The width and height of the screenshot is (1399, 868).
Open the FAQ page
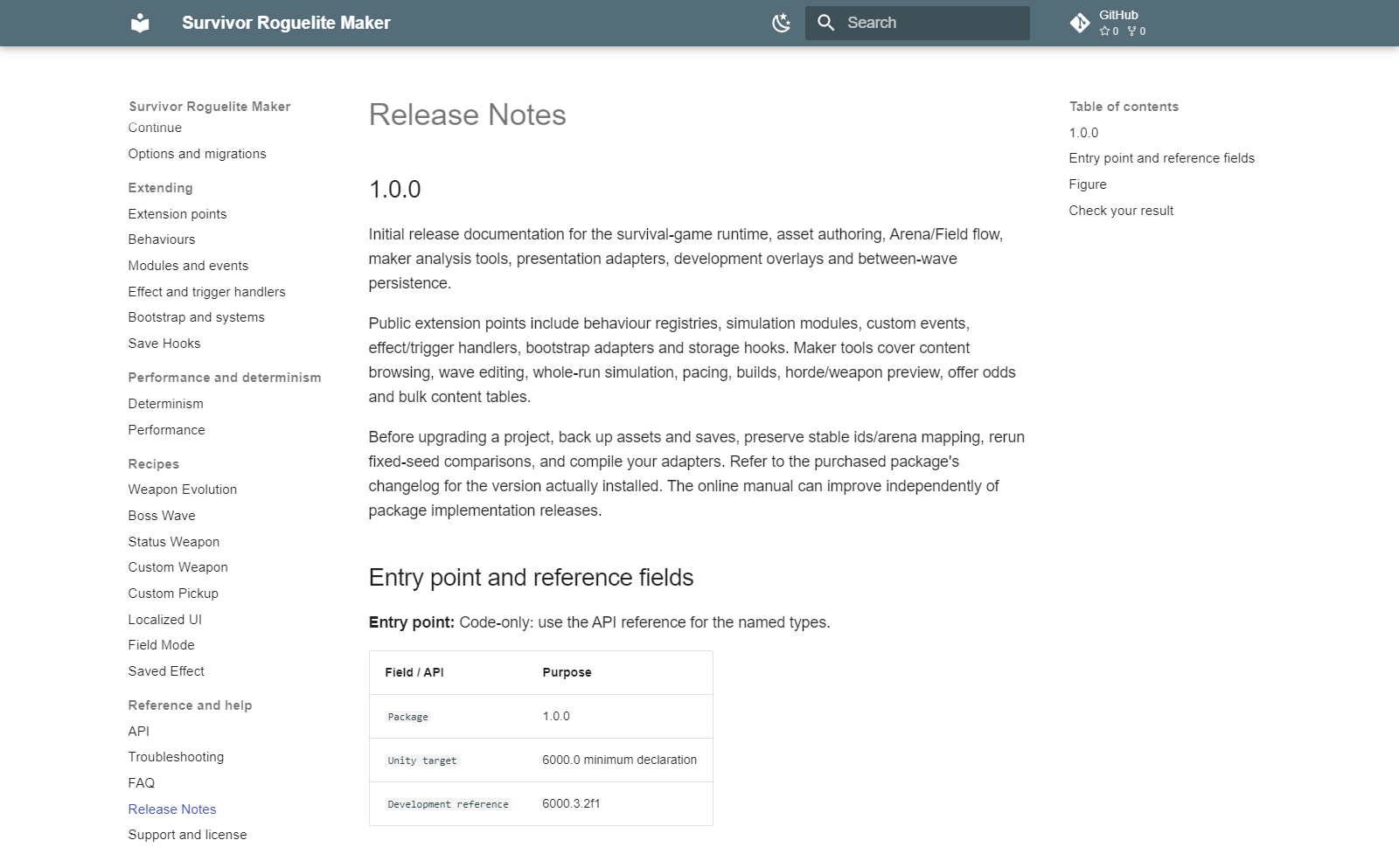click(141, 783)
